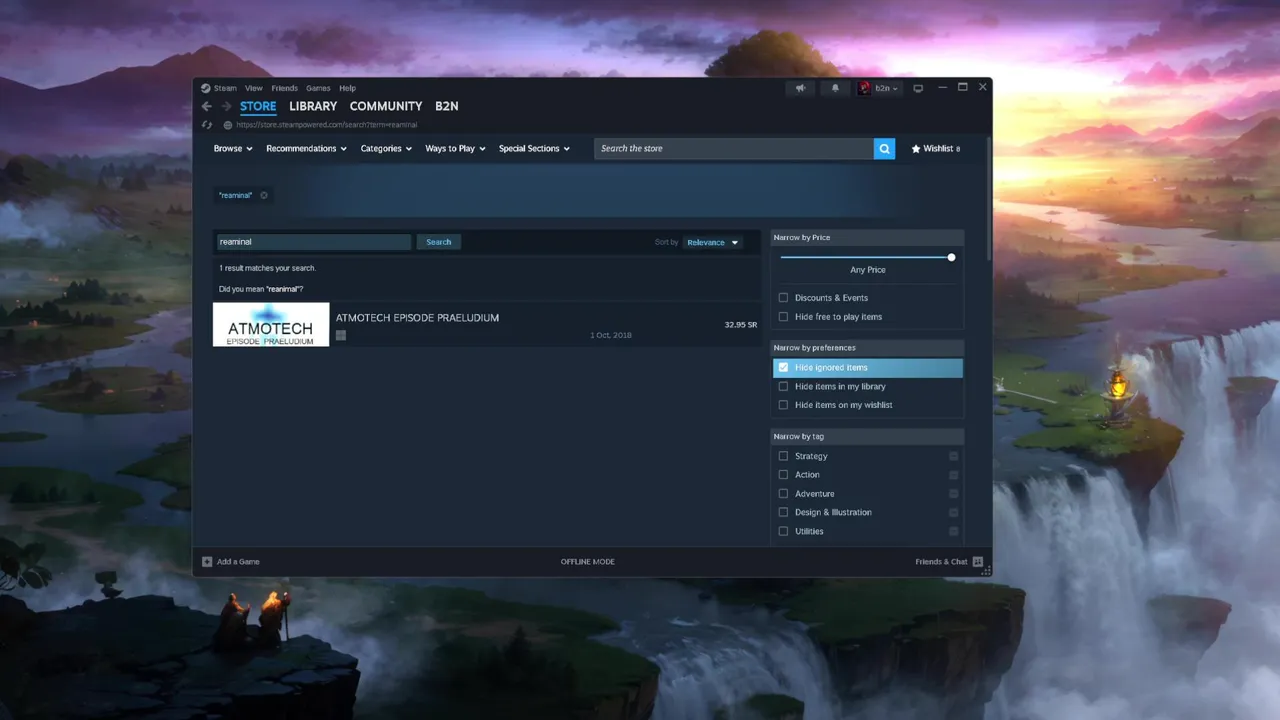The height and width of the screenshot is (720, 1280).
Task: Open the ATMOTECH game thumbnail
Action: tap(271, 325)
